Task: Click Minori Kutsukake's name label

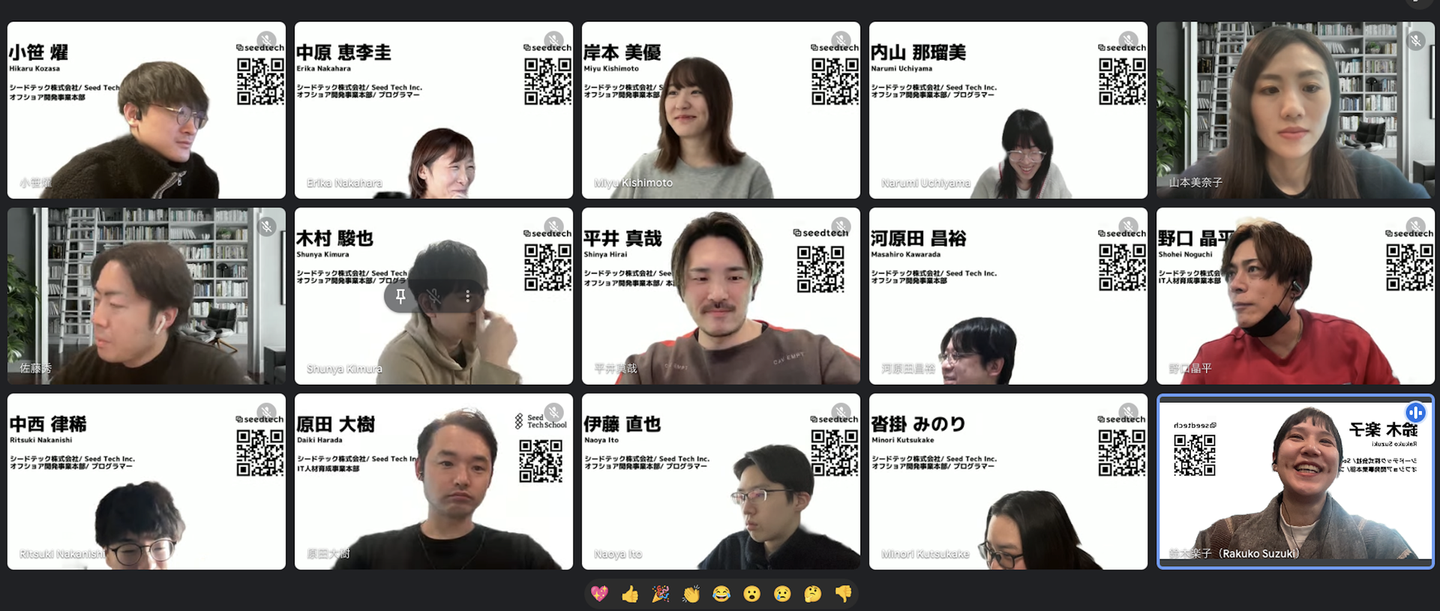Action: click(x=925, y=554)
